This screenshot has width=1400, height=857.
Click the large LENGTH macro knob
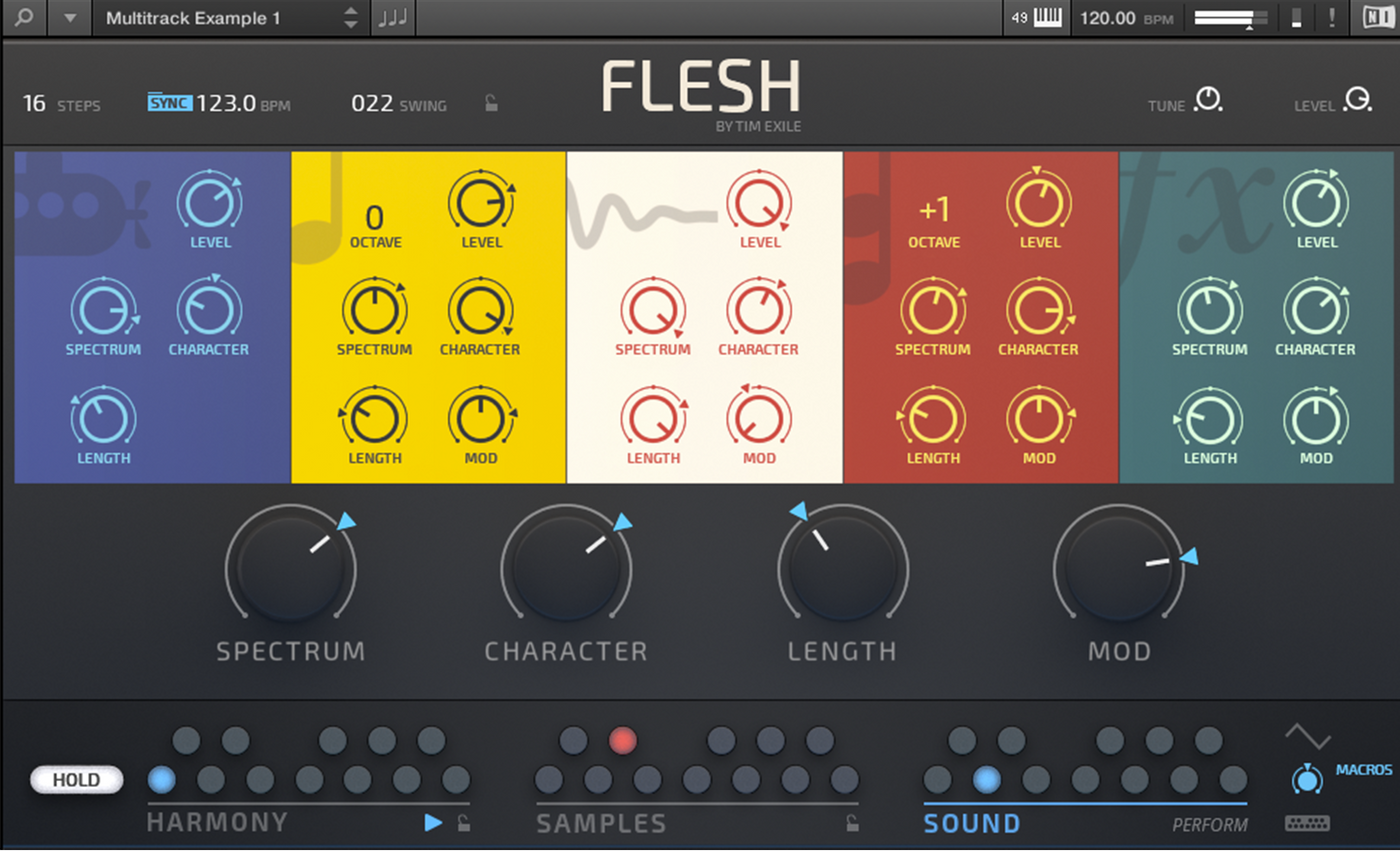pyautogui.click(x=842, y=567)
